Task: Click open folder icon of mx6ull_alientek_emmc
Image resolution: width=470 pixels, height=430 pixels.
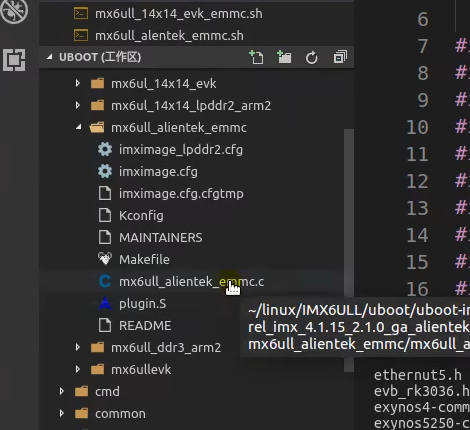Action: [97, 127]
